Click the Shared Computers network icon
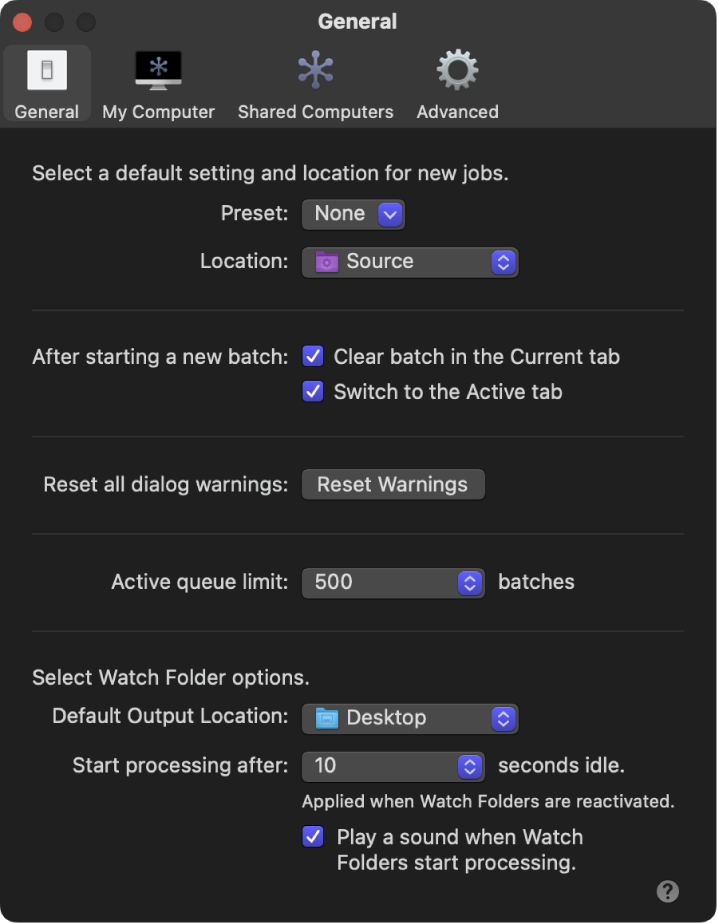The width and height of the screenshot is (718, 924). click(314, 70)
